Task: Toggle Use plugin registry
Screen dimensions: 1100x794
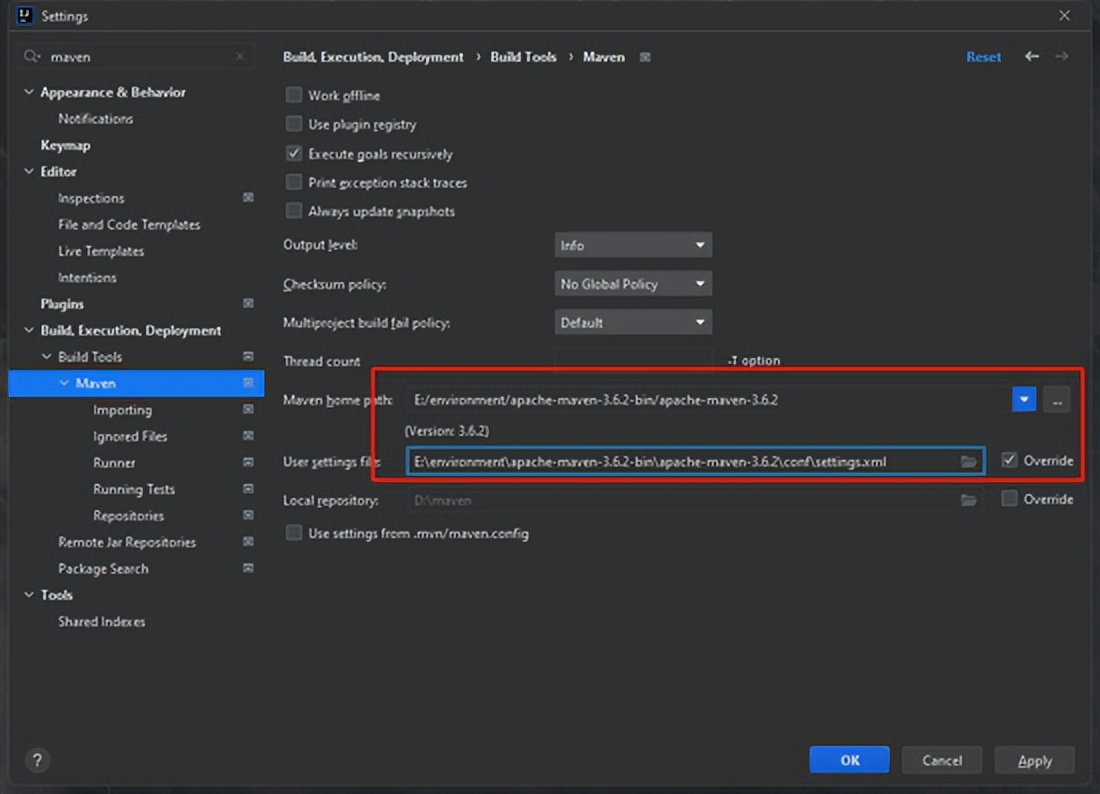Action: pos(294,124)
